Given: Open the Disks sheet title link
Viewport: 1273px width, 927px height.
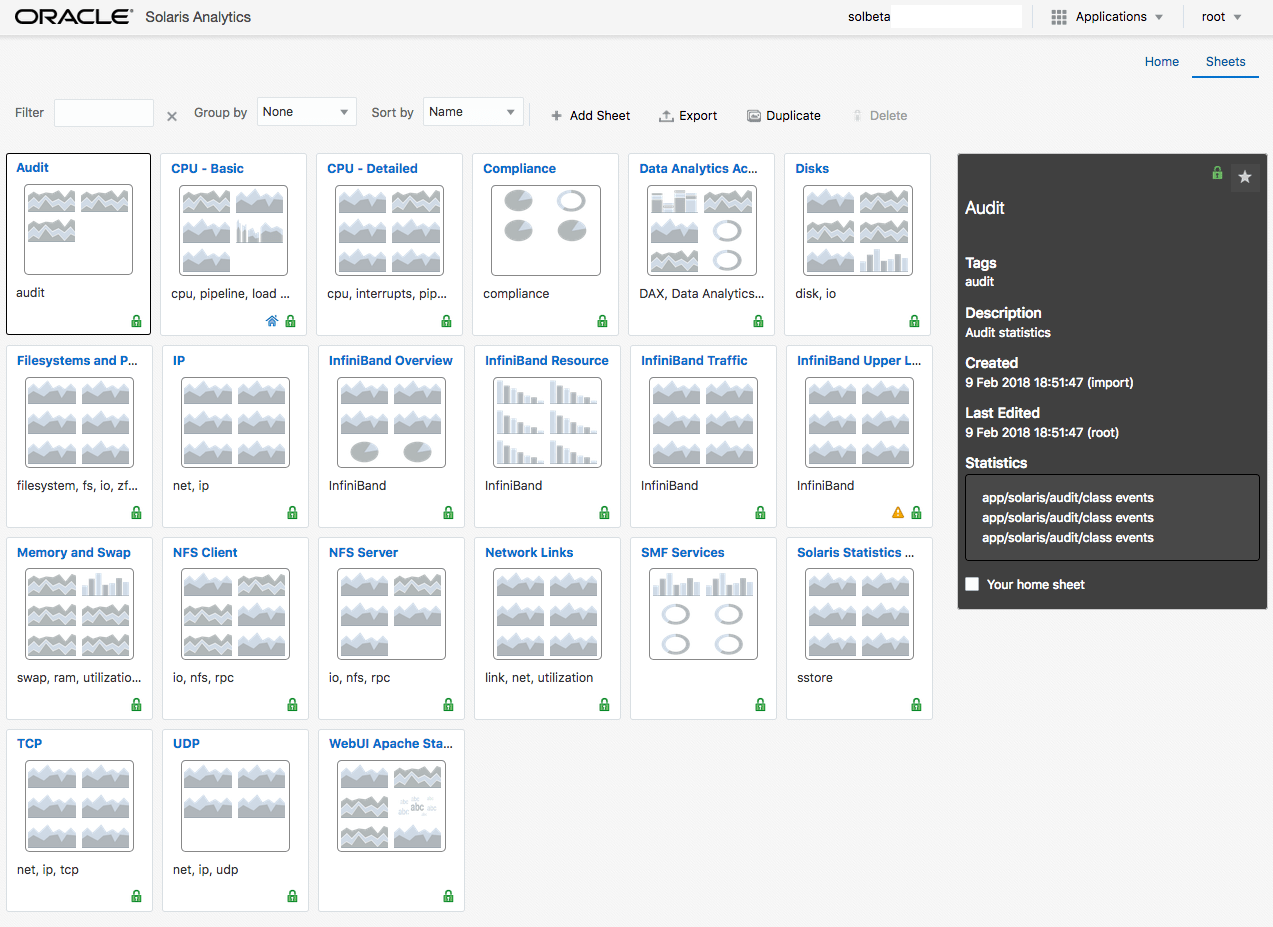Looking at the screenshot, I should tap(812, 168).
